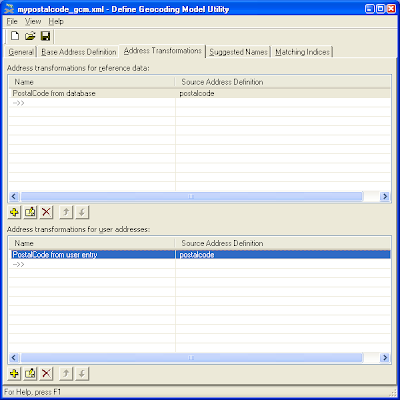Add a new reference data transformation
400x400 pixels.
pyautogui.click(x=14, y=212)
